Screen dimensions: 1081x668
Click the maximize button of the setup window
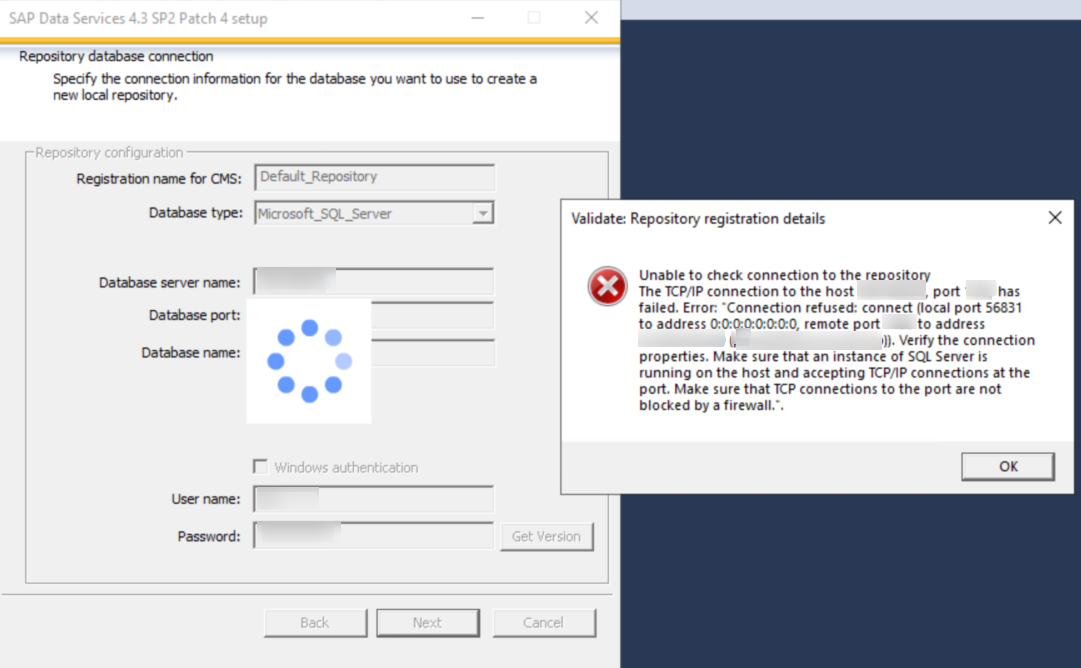coord(534,18)
